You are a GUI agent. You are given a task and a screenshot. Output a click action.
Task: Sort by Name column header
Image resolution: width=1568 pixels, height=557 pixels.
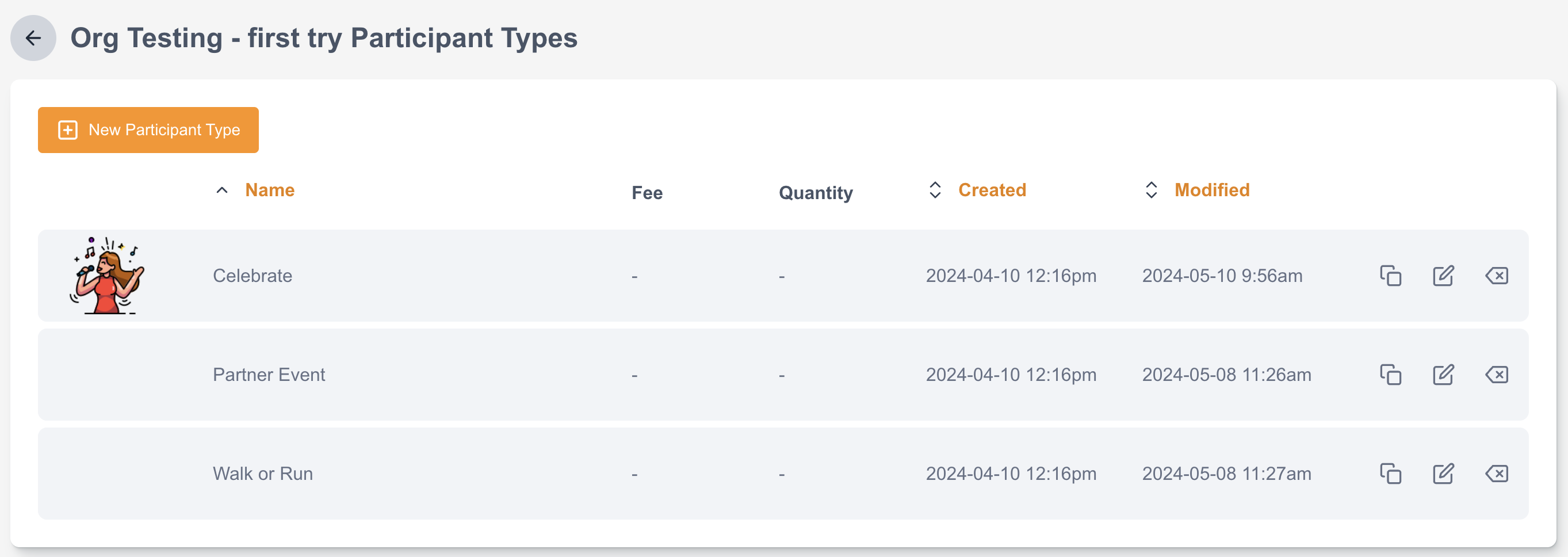point(269,190)
